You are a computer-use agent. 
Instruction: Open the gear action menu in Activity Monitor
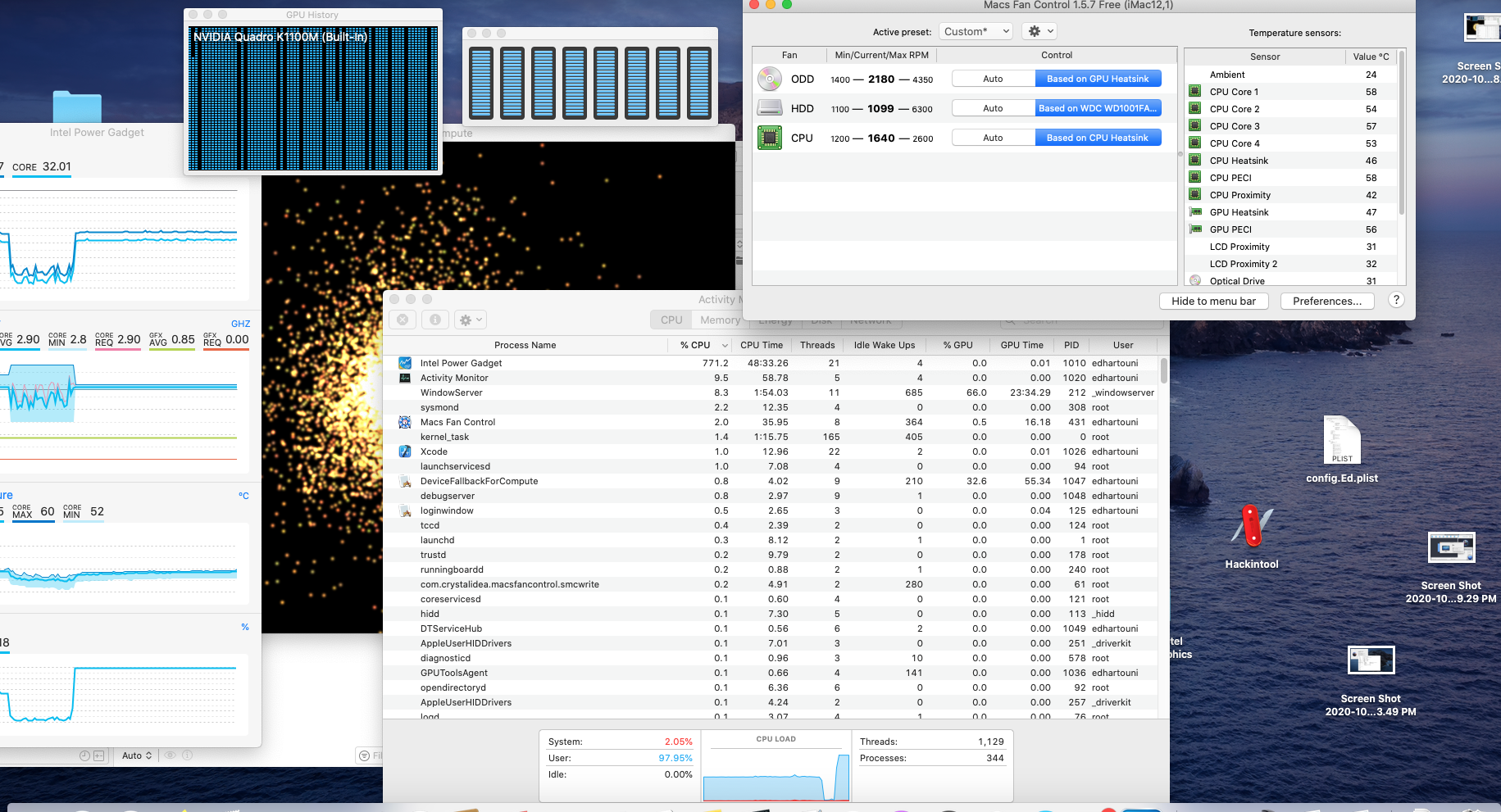[x=471, y=320]
